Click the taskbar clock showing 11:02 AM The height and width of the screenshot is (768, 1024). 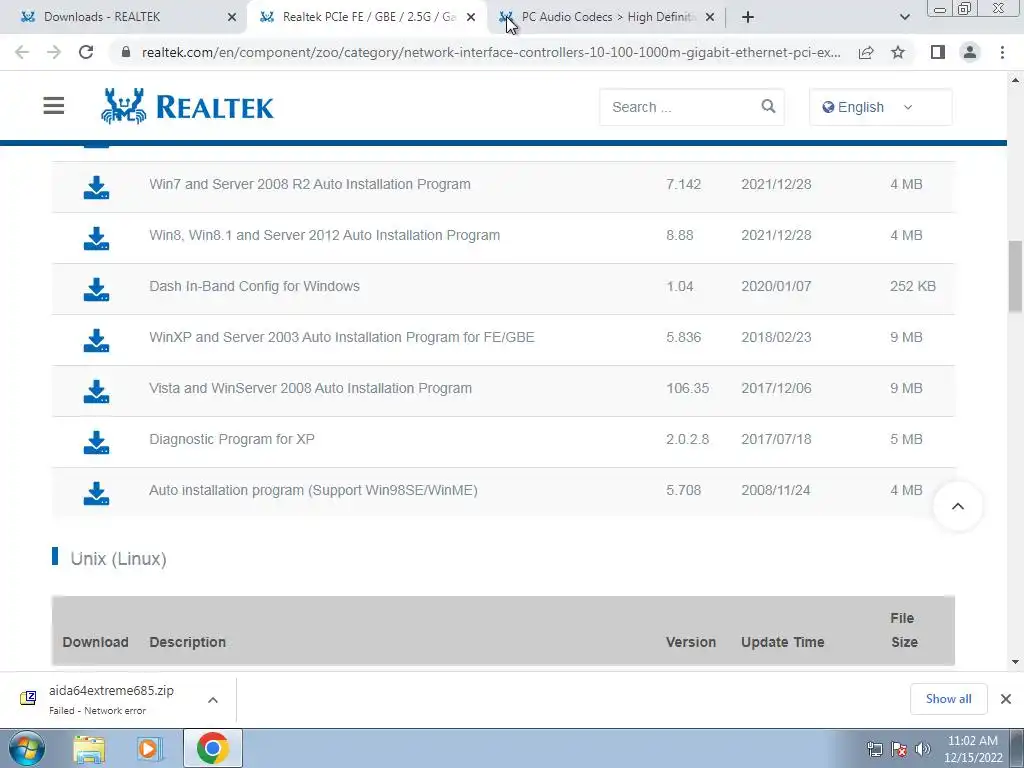[x=973, y=749]
